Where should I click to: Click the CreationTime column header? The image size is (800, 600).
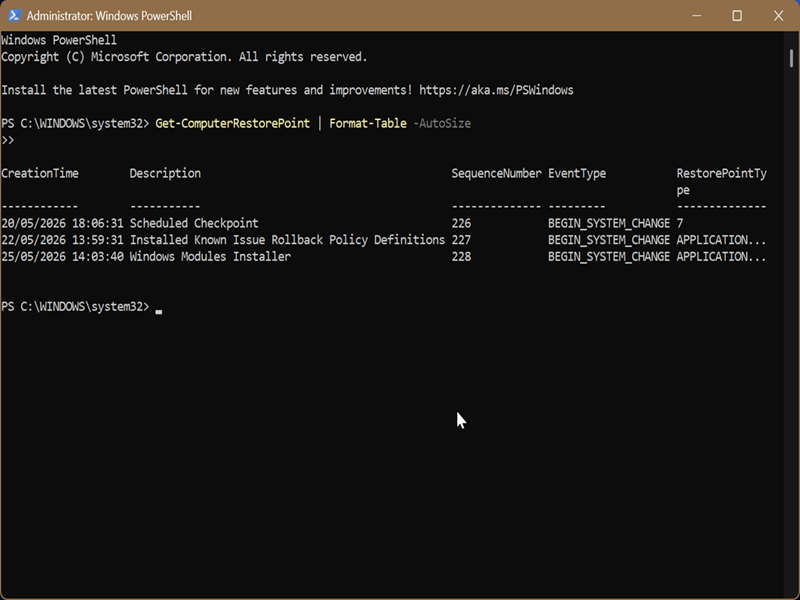tap(40, 173)
